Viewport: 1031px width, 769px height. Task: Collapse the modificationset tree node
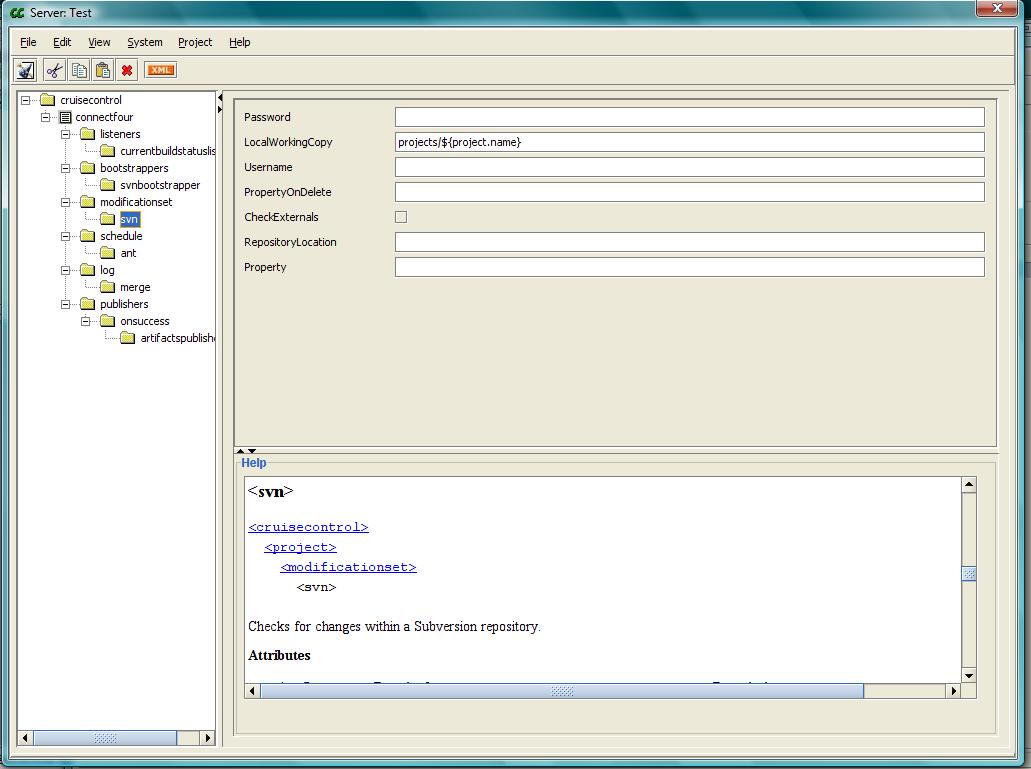[x=66, y=202]
